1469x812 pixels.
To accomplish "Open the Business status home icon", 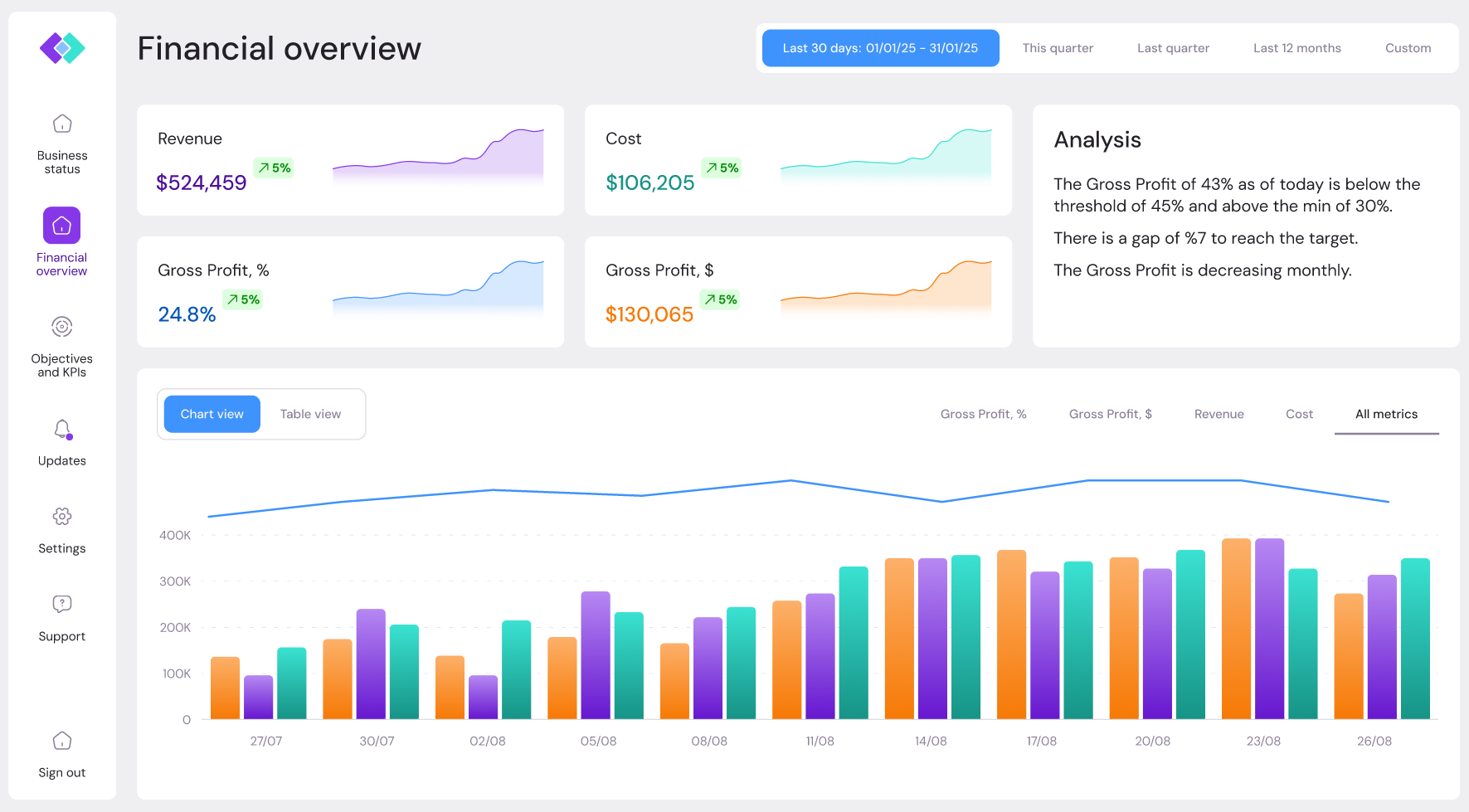I will click(x=62, y=124).
